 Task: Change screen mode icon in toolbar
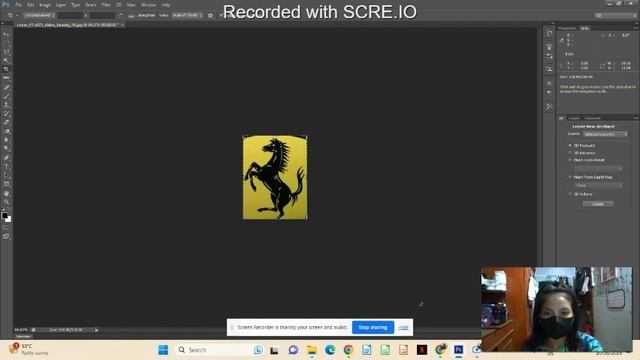[x=6, y=236]
